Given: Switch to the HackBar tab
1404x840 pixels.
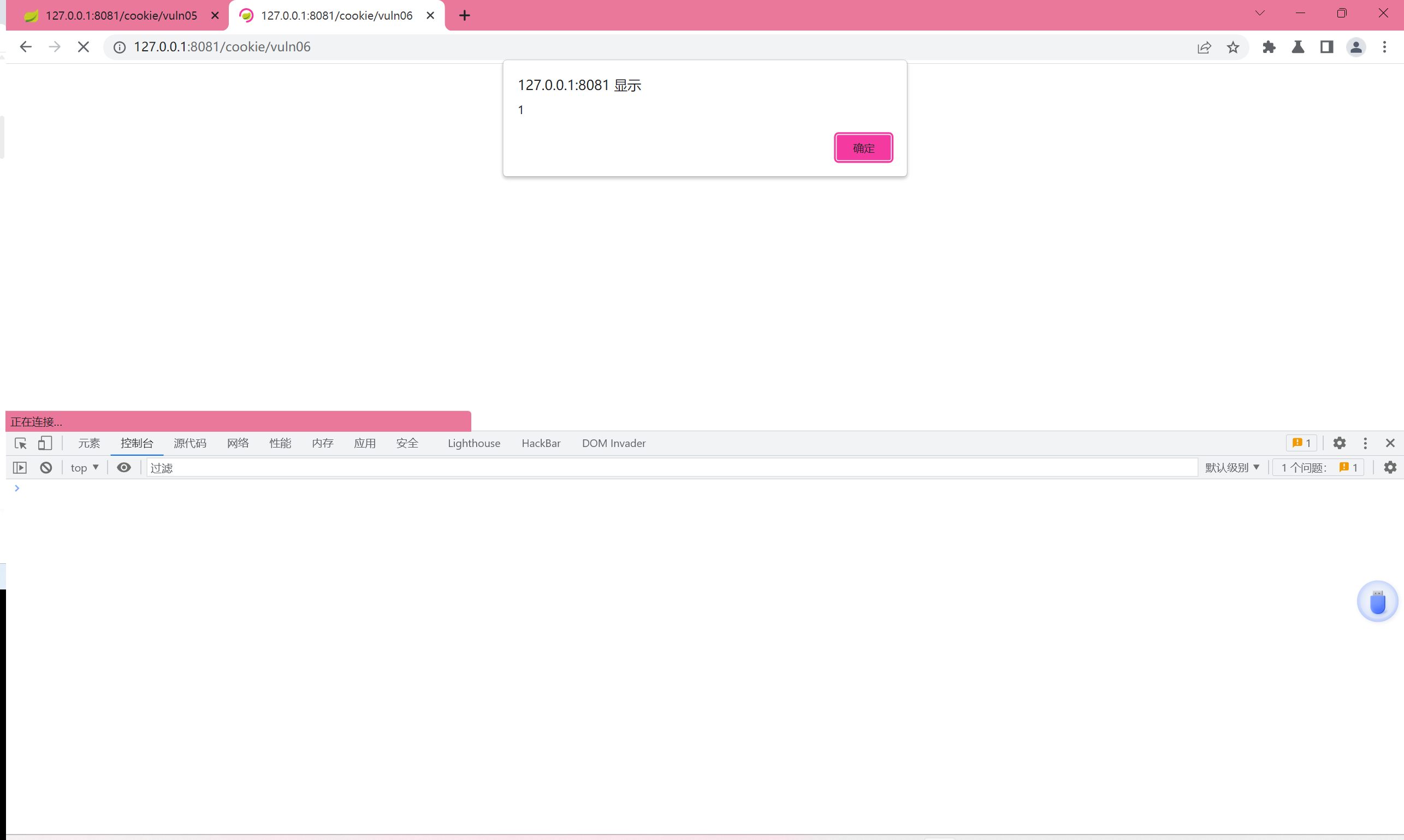Looking at the screenshot, I should pos(540,443).
